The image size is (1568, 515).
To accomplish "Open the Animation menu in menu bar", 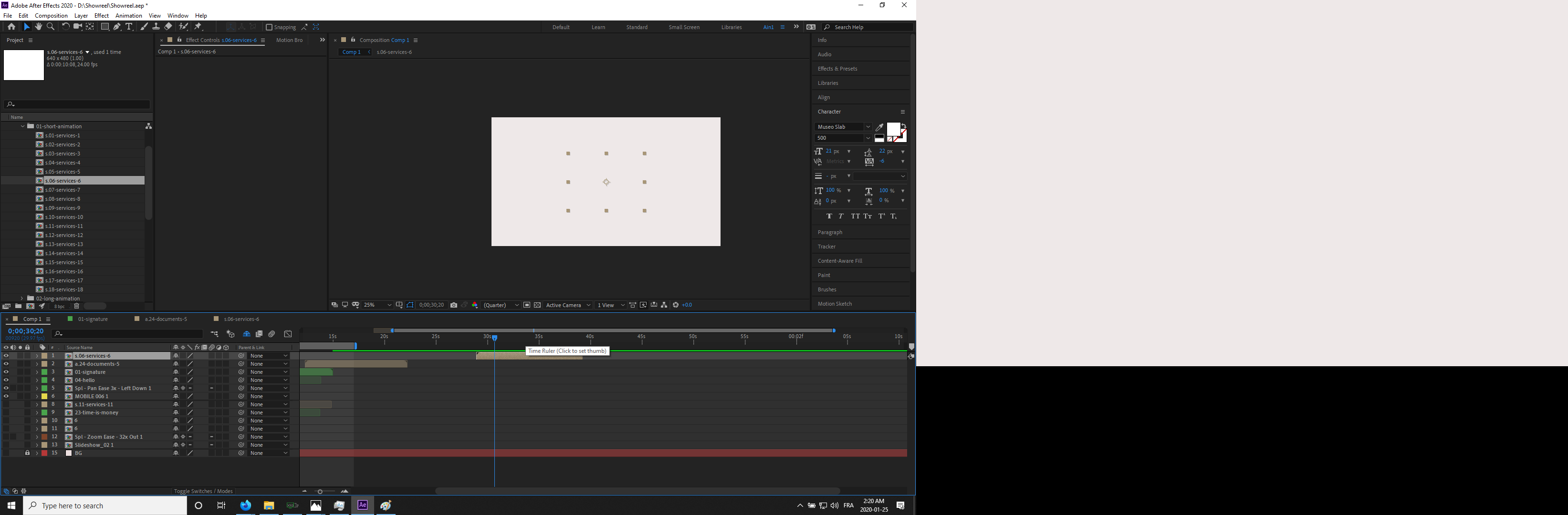I will pyautogui.click(x=127, y=15).
